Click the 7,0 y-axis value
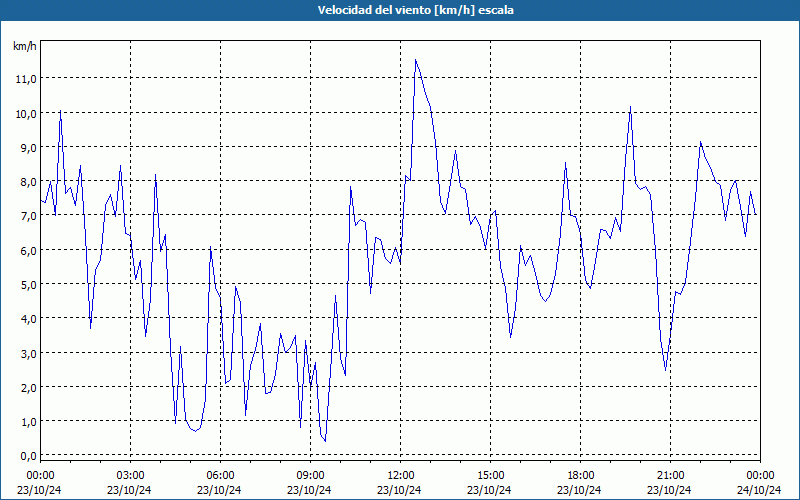 (29, 216)
